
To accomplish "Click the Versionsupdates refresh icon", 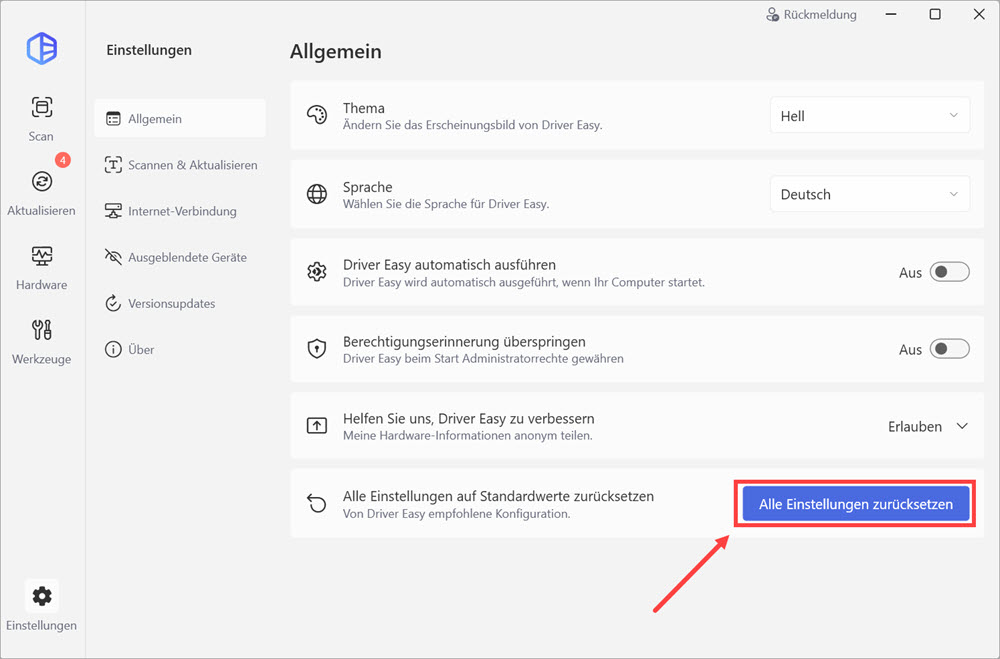I will coord(114,303).
